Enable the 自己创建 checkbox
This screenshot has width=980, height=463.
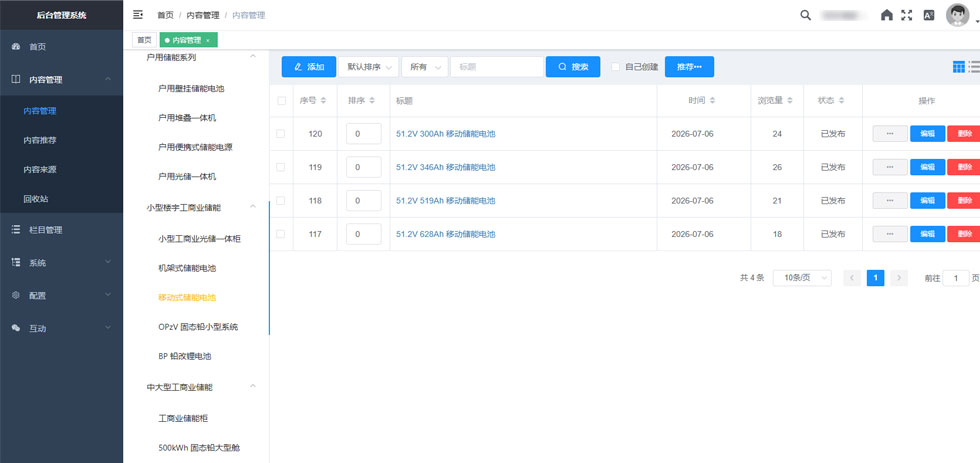pyautogui.click(x=615, y=67)
